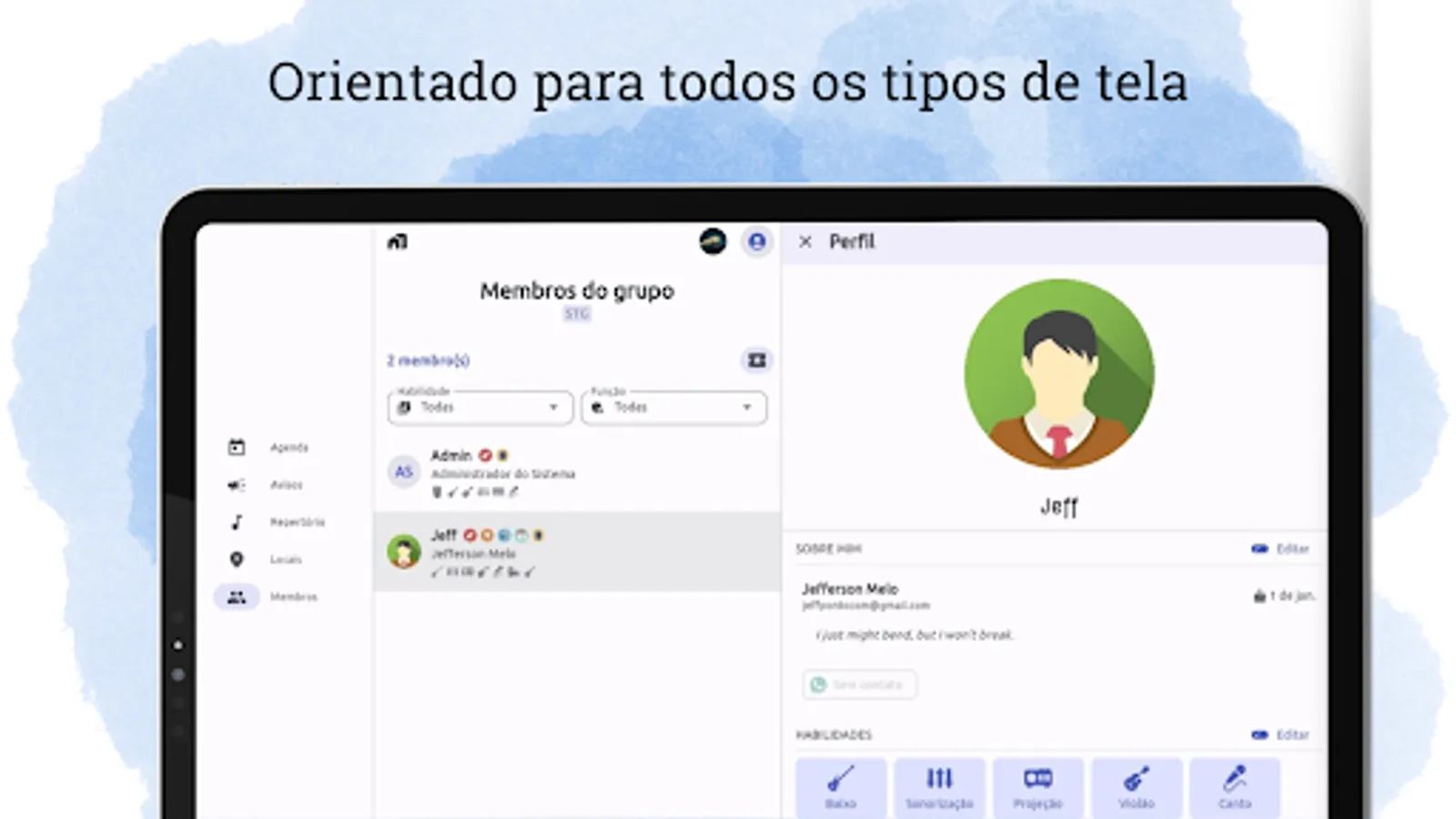Select the Violão skill tile
The width and height of the screenshot is (1456, 819).
pos(1137,788)
